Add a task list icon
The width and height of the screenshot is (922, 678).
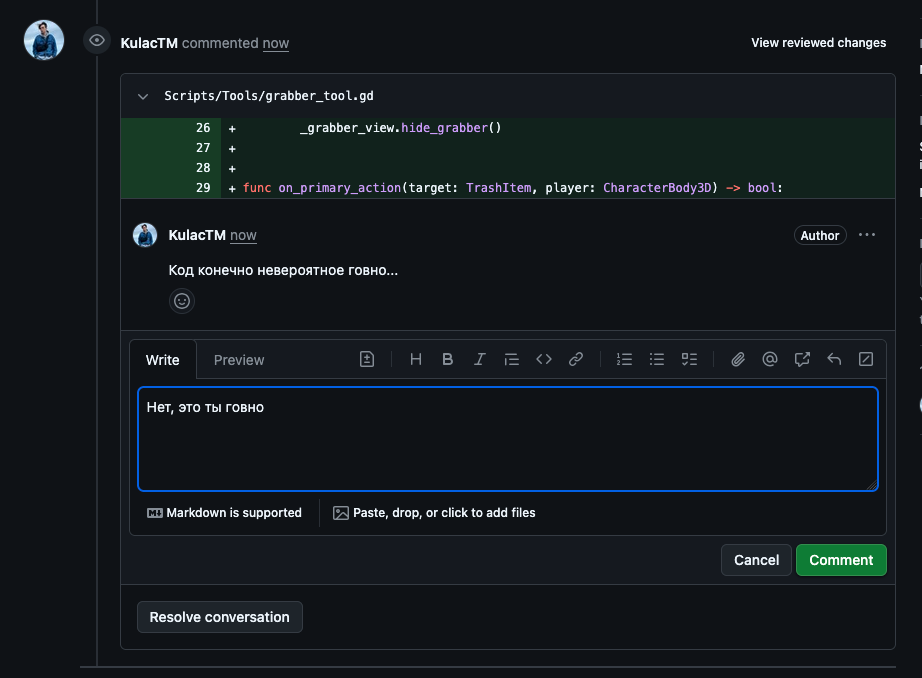(689, 359)
